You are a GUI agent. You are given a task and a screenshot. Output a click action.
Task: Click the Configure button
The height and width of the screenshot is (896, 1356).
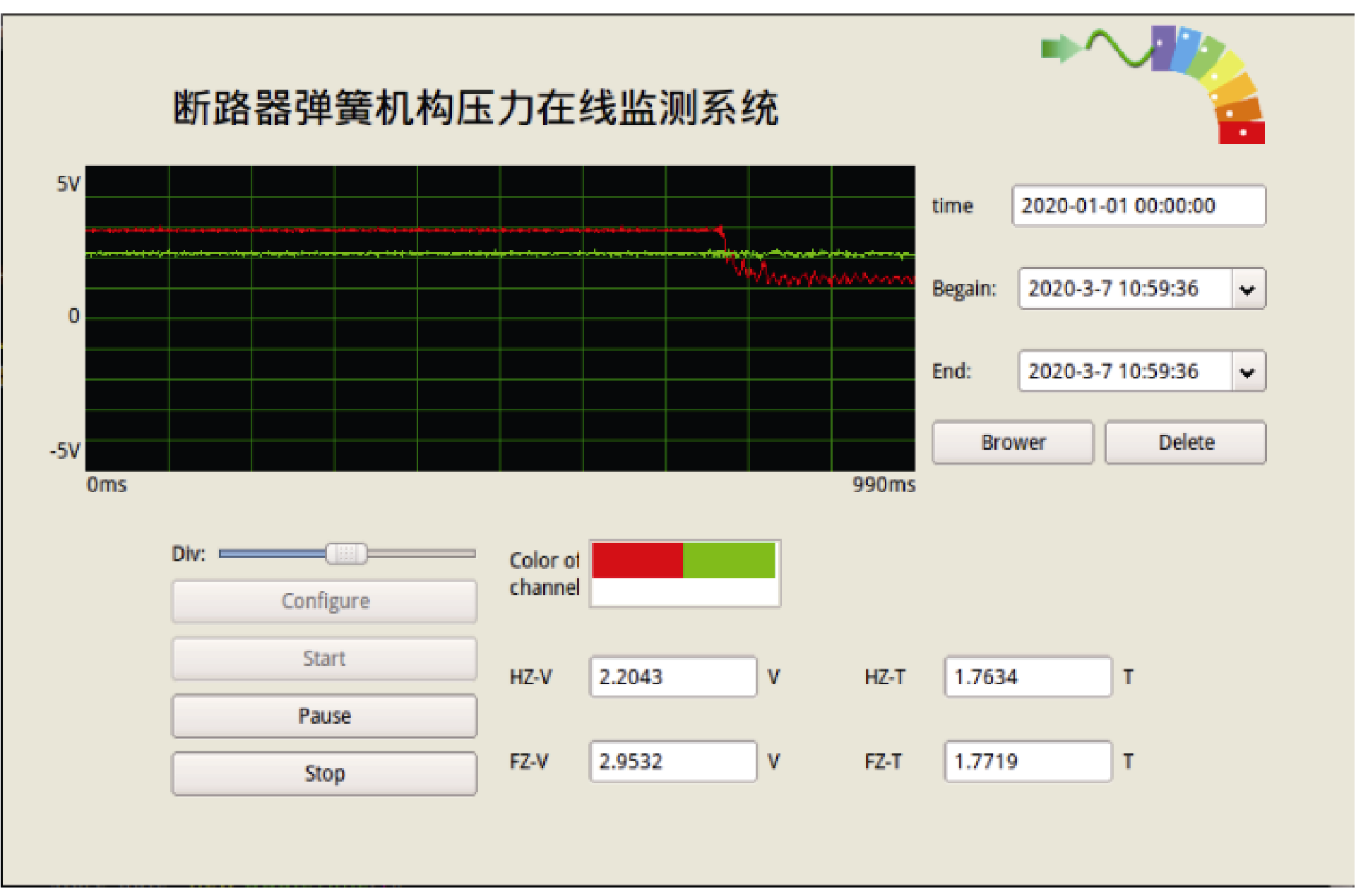click(325, 602)
